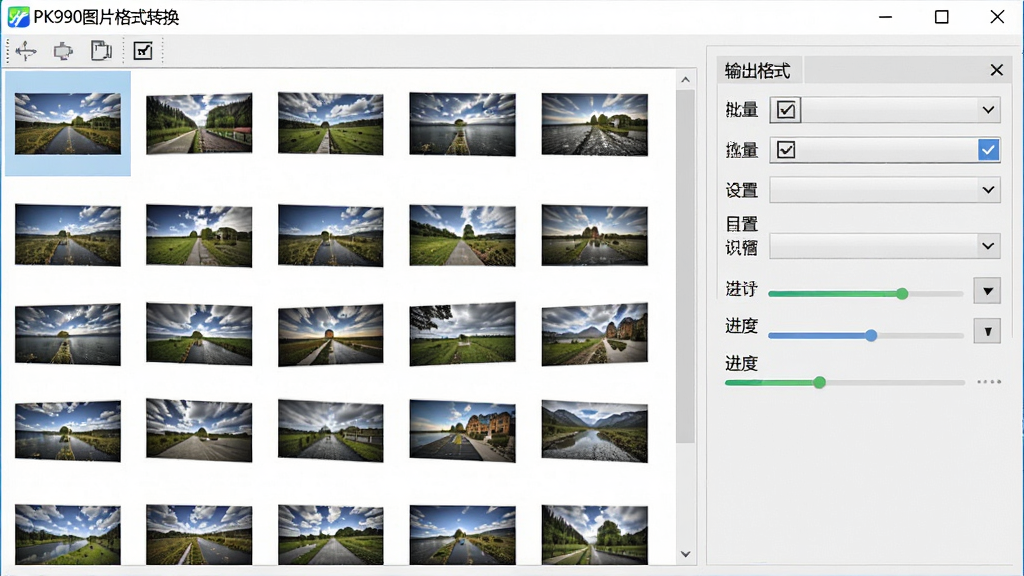This screenshot has width=1024, height=576.
Task: Click the blue checkmark dropdown button
Action: [x=989, y=150]
